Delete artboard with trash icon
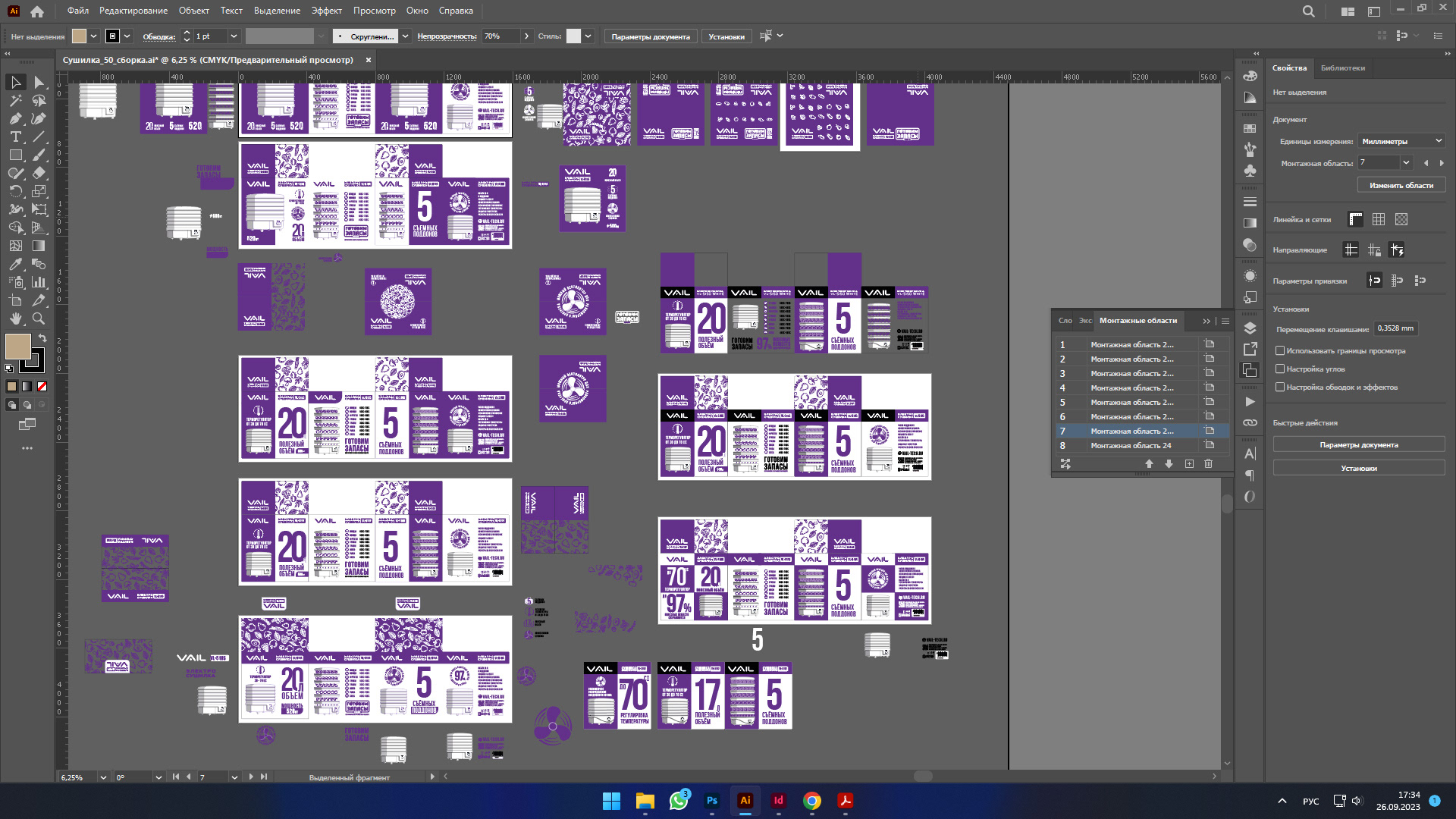This screenshot has width=1456, height=819. (1208, 463)
